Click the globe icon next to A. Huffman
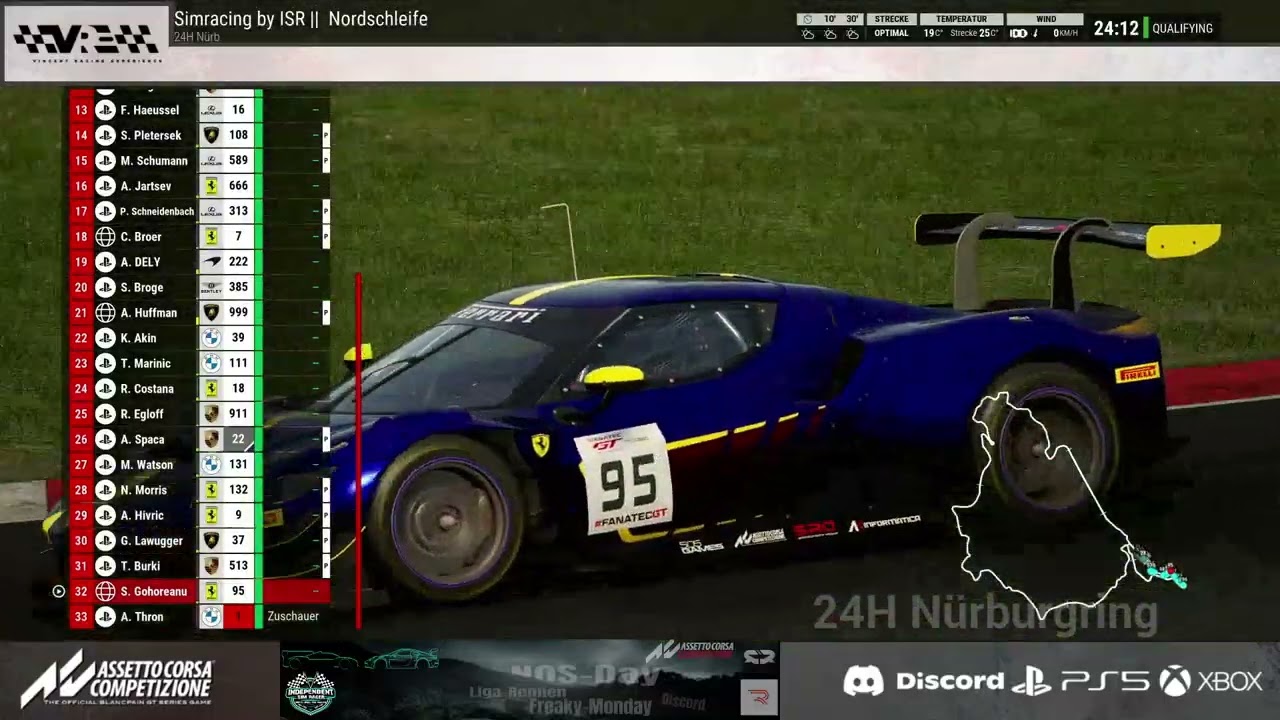Image resolution: width=1280 pixels, height=720 pixels. pos(105,313)
